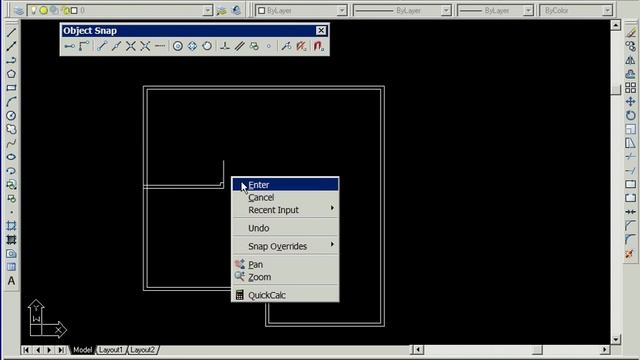640x360 pixels.
Task: Click the horizontal scrollbar thumb
Action: pos(538,350)
